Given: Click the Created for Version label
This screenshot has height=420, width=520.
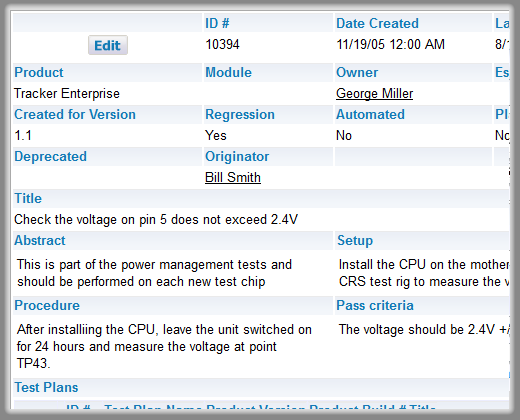Looking at the screenshot, I should click(x=75, y=114).
